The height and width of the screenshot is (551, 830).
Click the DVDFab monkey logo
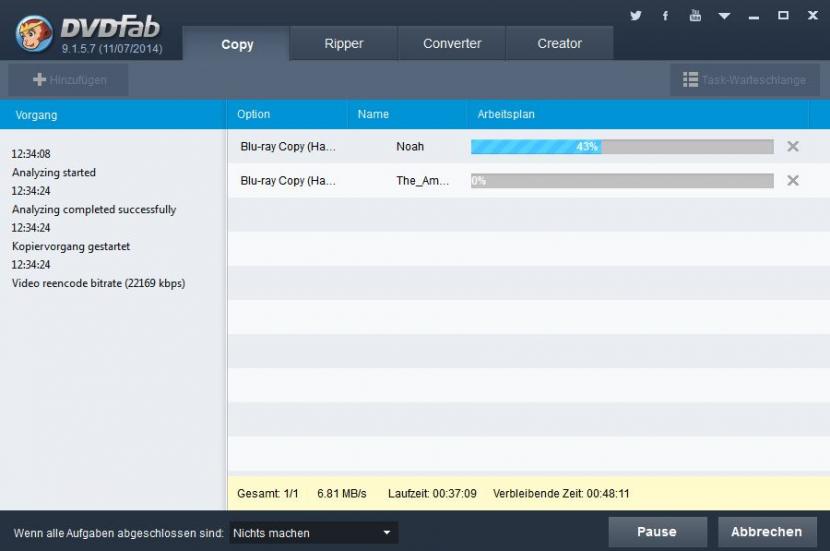(x=34, y=33)
